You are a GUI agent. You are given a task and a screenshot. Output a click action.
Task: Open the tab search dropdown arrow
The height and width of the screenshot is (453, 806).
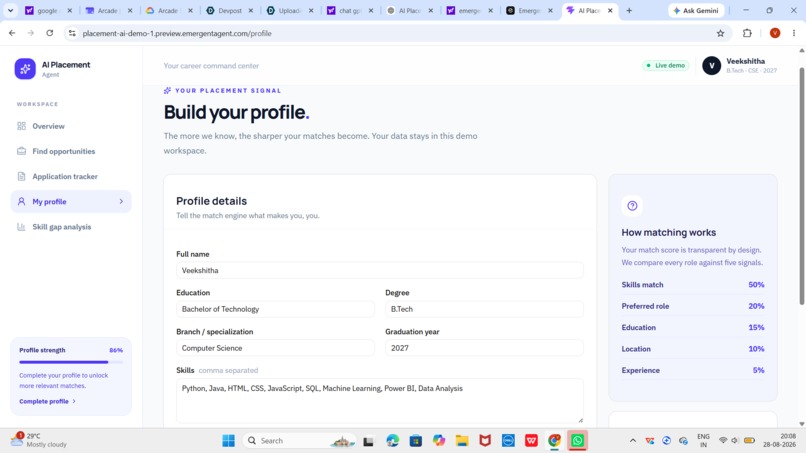click(x=10, y=10)
